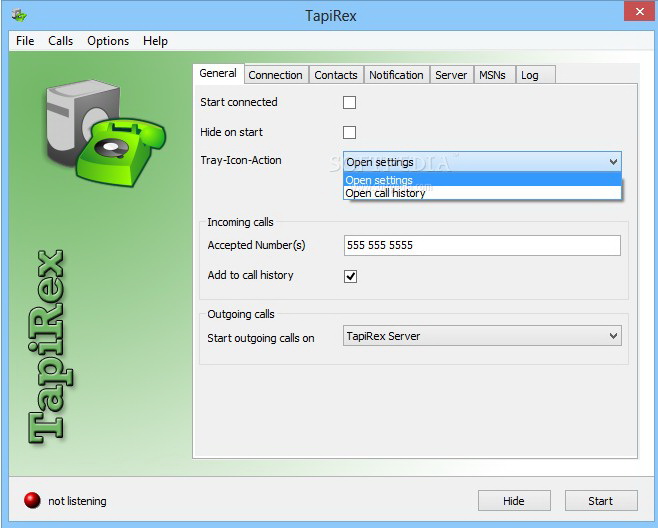Image resolution: width=658 pixels, height=528 pixels.
Task: Click the TapiRex app icon in title bar
Action: (19, 16)
